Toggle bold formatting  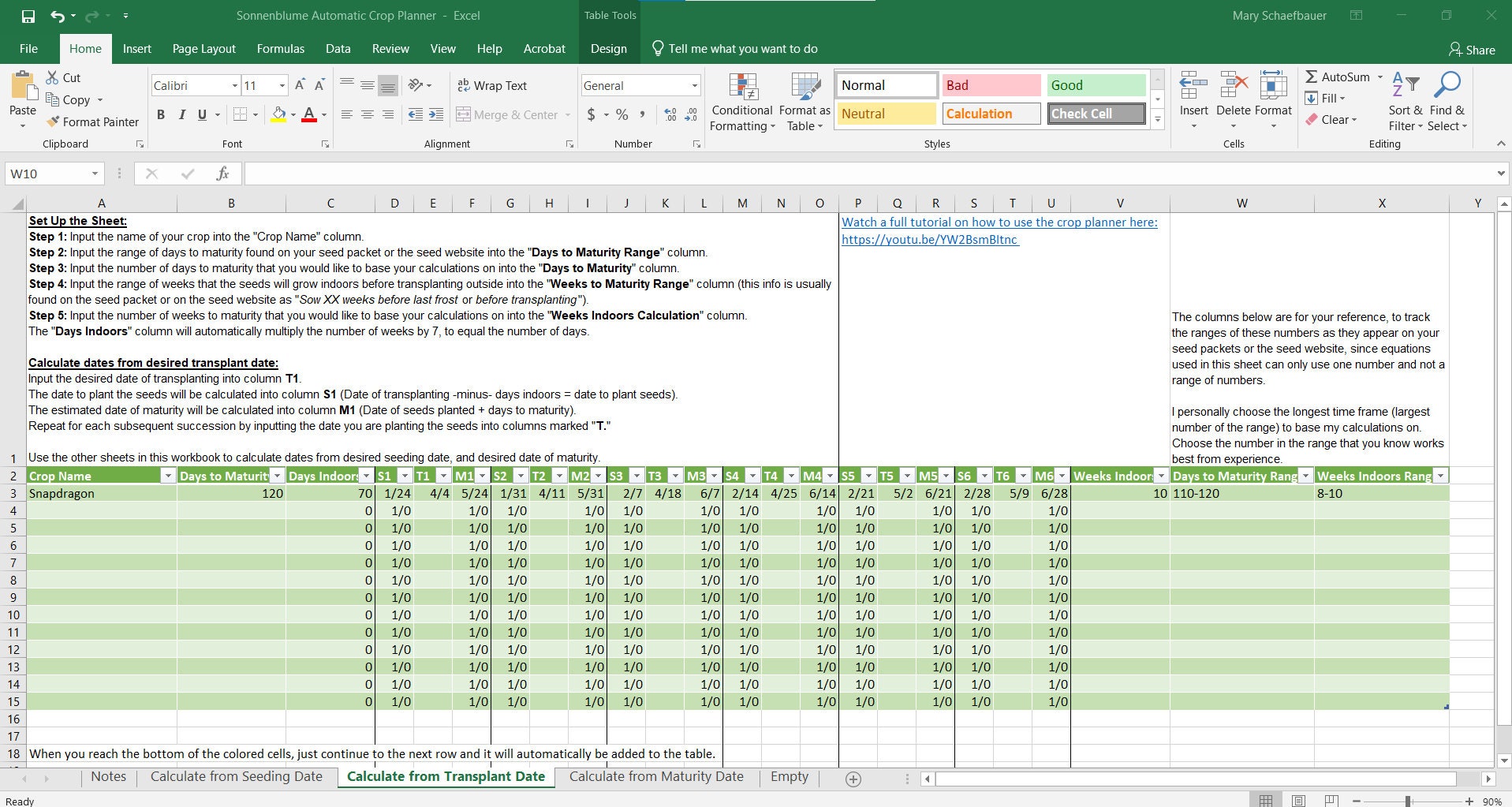pyautogui.click(x=160, y=114)
